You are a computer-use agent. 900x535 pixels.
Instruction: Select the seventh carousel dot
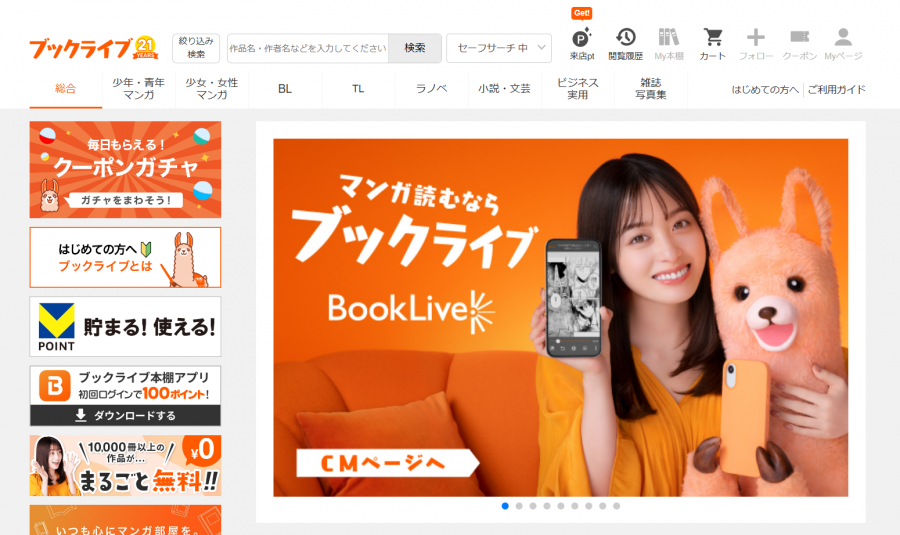(588, 506)
